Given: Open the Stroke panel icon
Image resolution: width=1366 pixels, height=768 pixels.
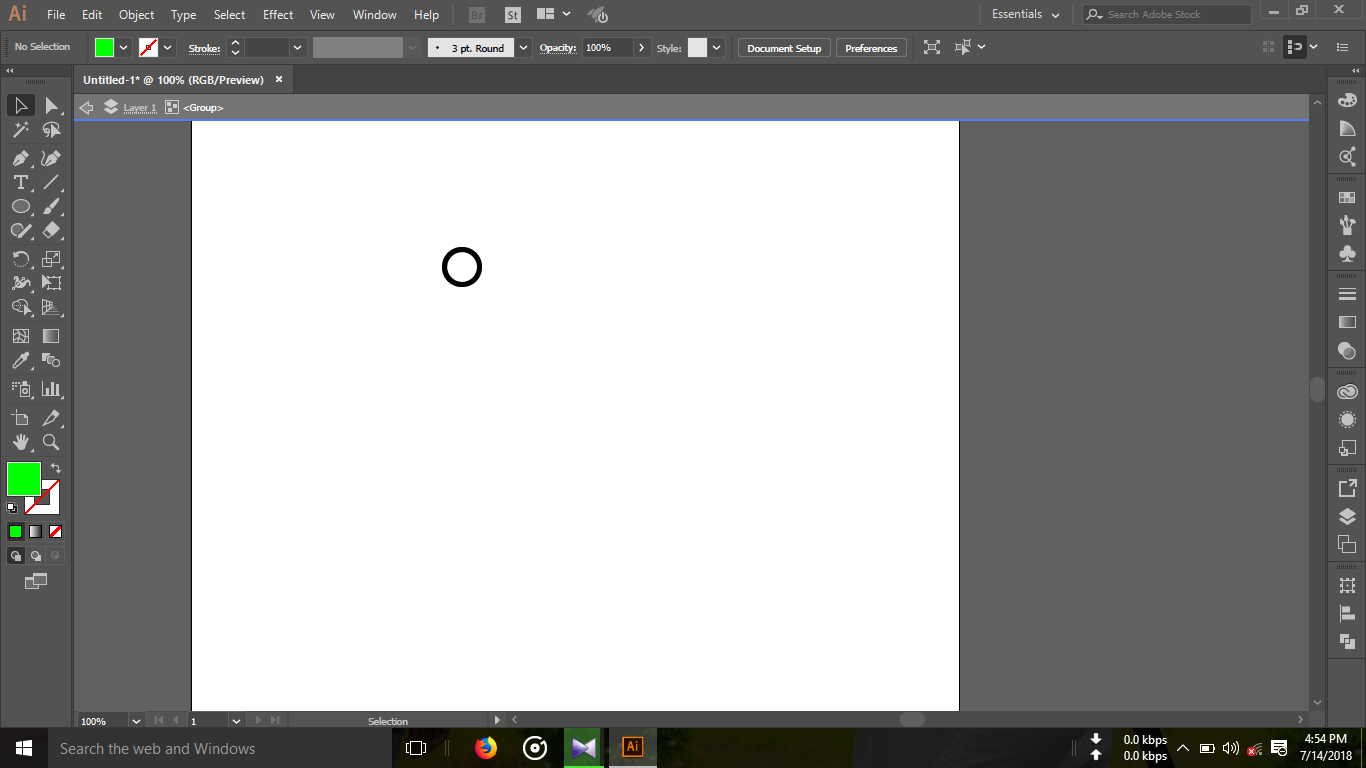Looking at the screenshot, I should point(1347,293).
